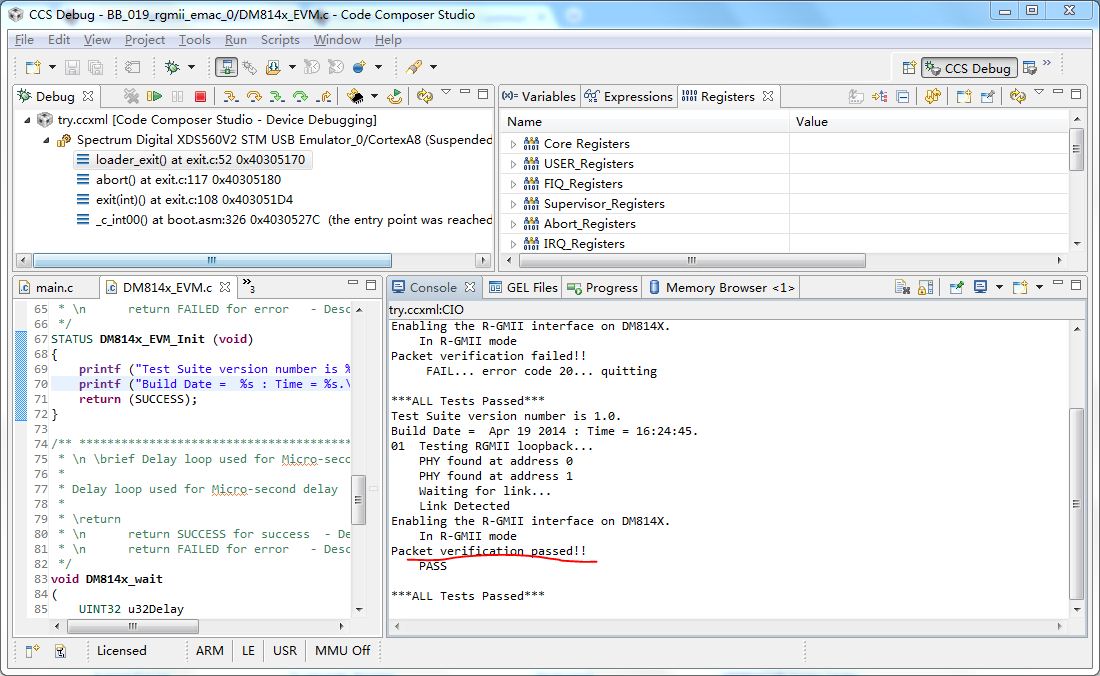
Task: Show hidden editor tabs list
Action: coord(248,285)
